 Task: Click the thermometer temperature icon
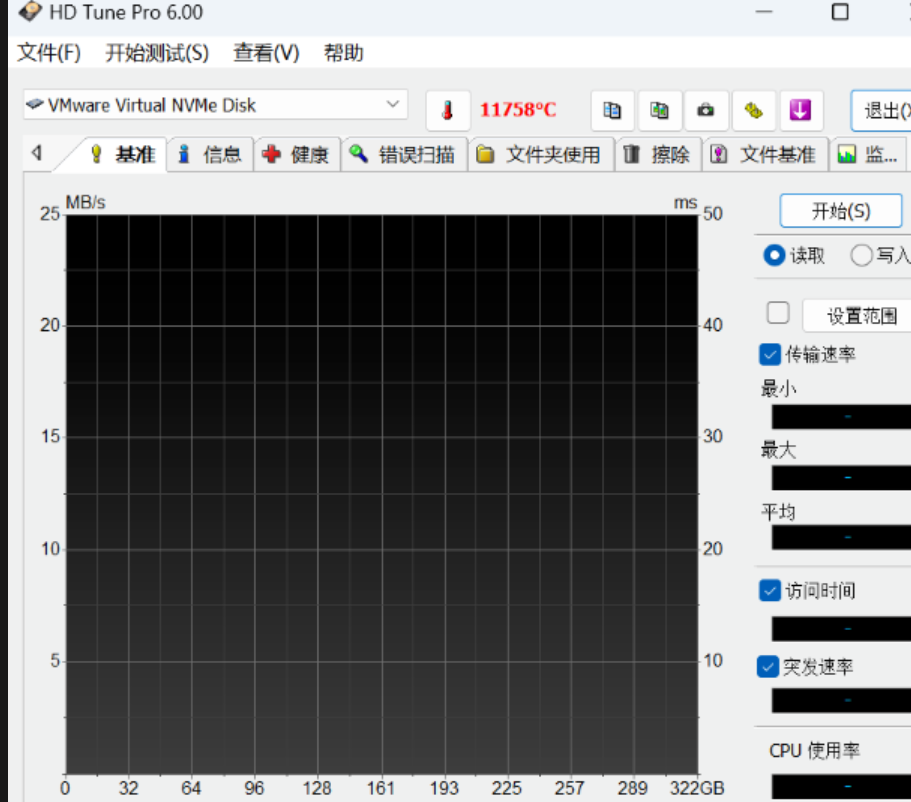pos(447,110)
